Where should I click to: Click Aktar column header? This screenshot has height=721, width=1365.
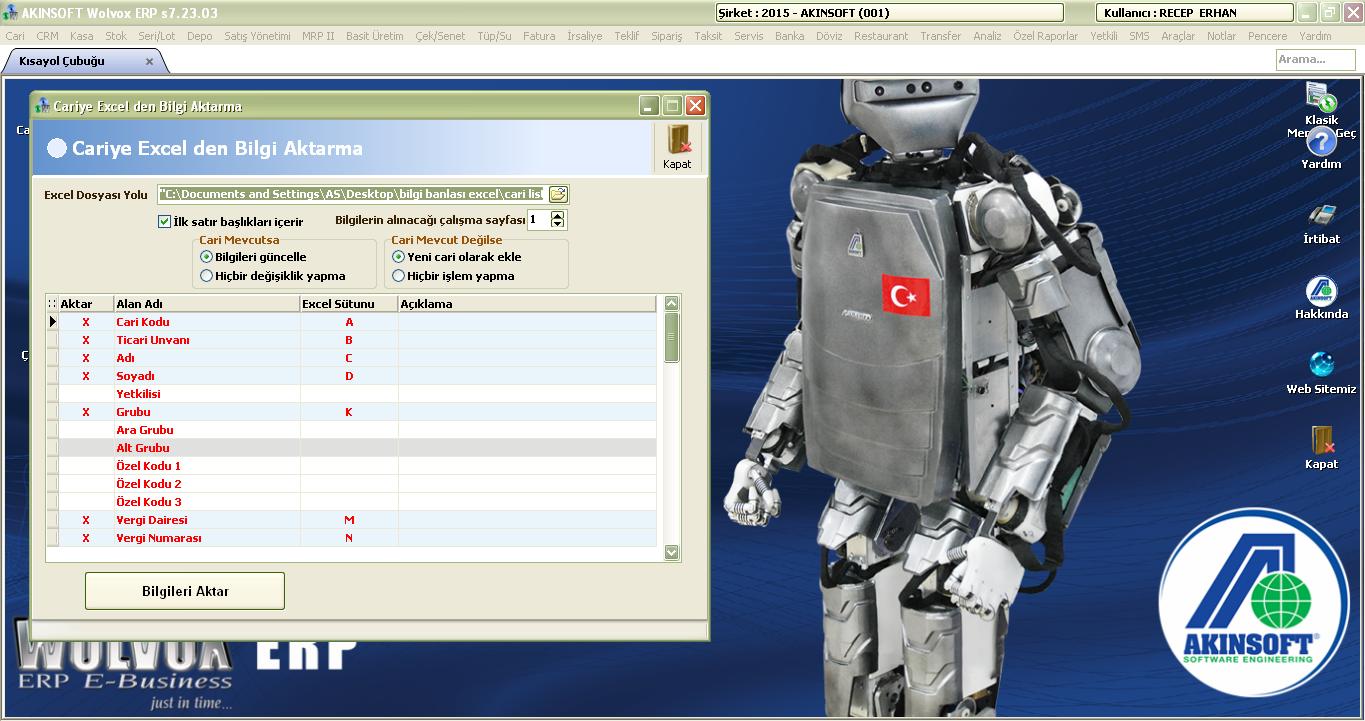coord(86,304)
